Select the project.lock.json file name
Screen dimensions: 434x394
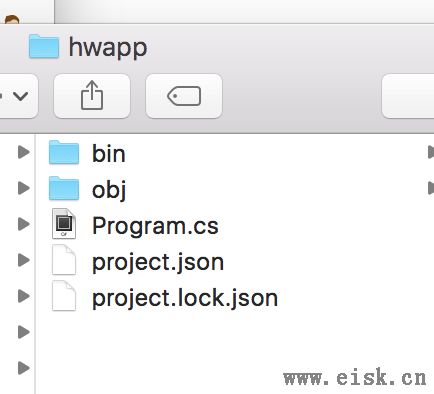pos(185,298)
